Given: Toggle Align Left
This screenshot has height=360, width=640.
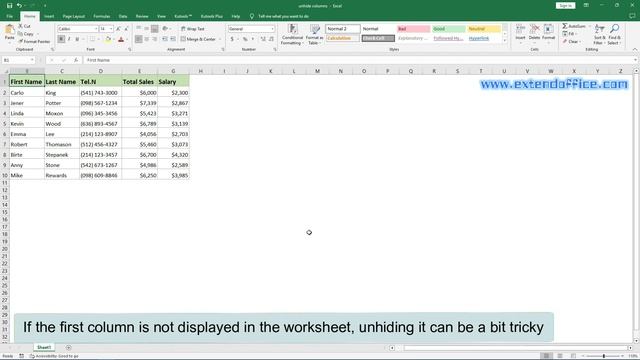Looking at the screenshot, I should [x=139, y=39].
